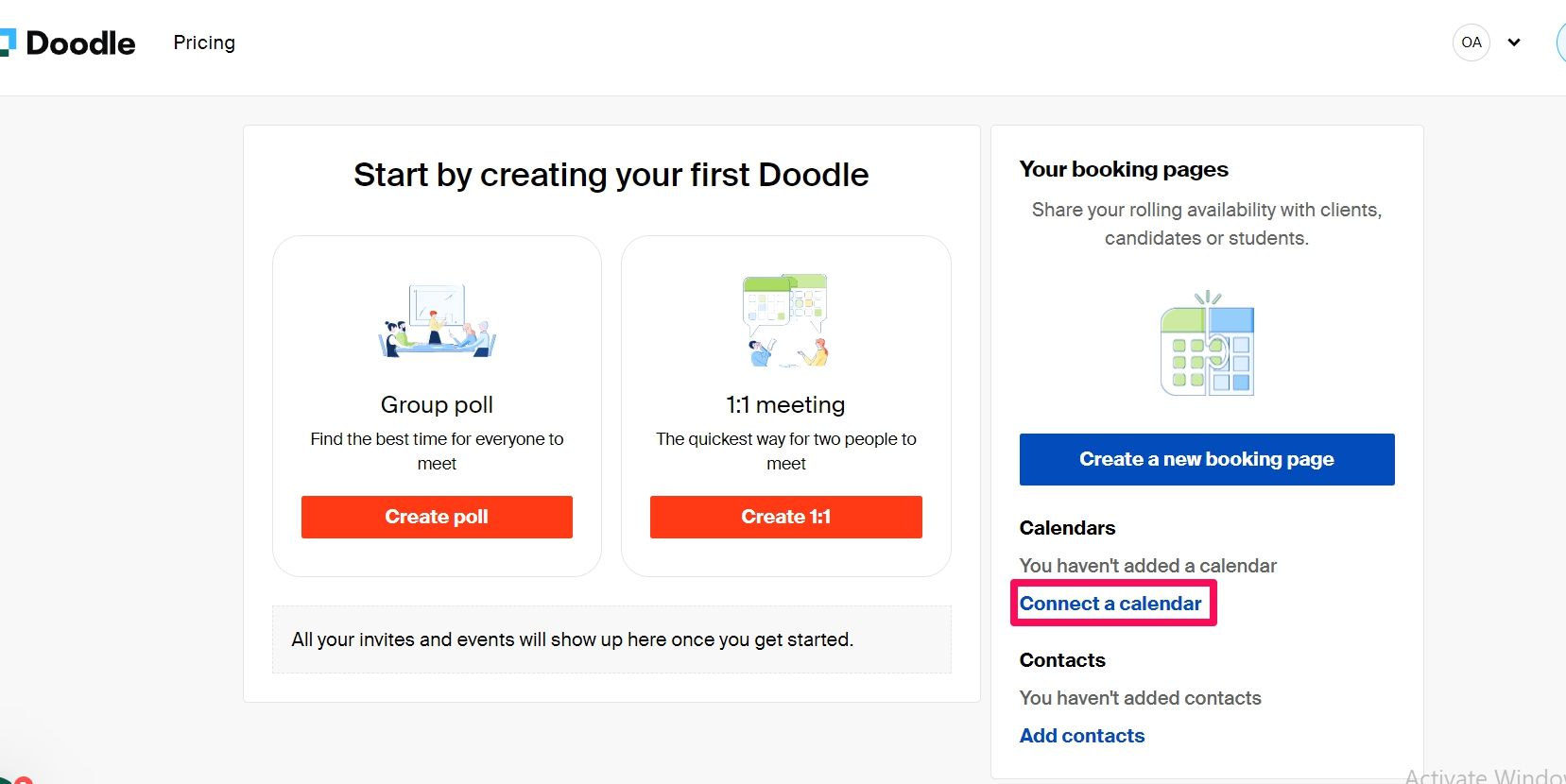Click the invites and events placeholder area

(x=611, y=639)
